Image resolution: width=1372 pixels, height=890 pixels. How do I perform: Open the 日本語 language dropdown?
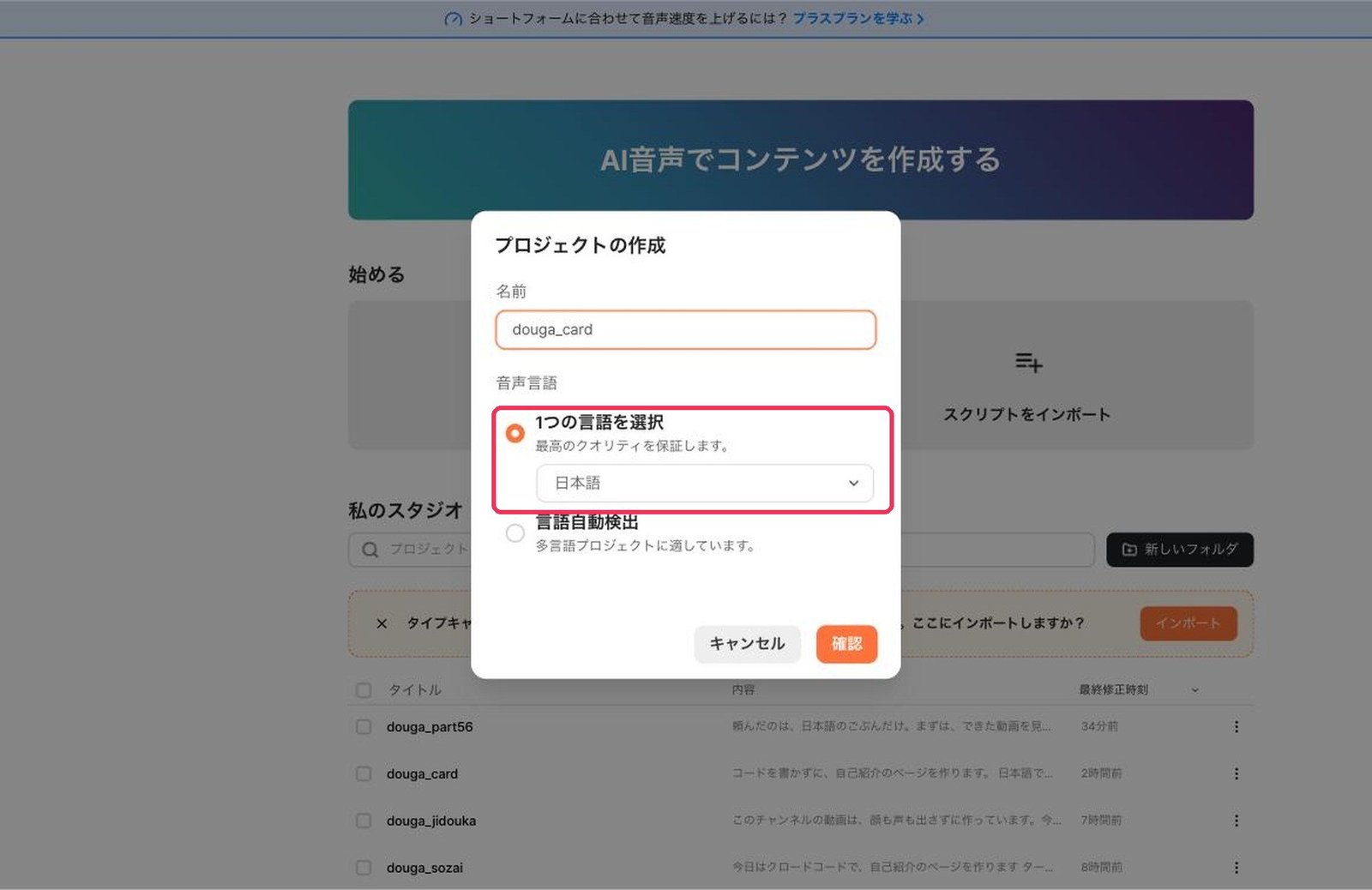pyautogui.click(x=705, y=483)
